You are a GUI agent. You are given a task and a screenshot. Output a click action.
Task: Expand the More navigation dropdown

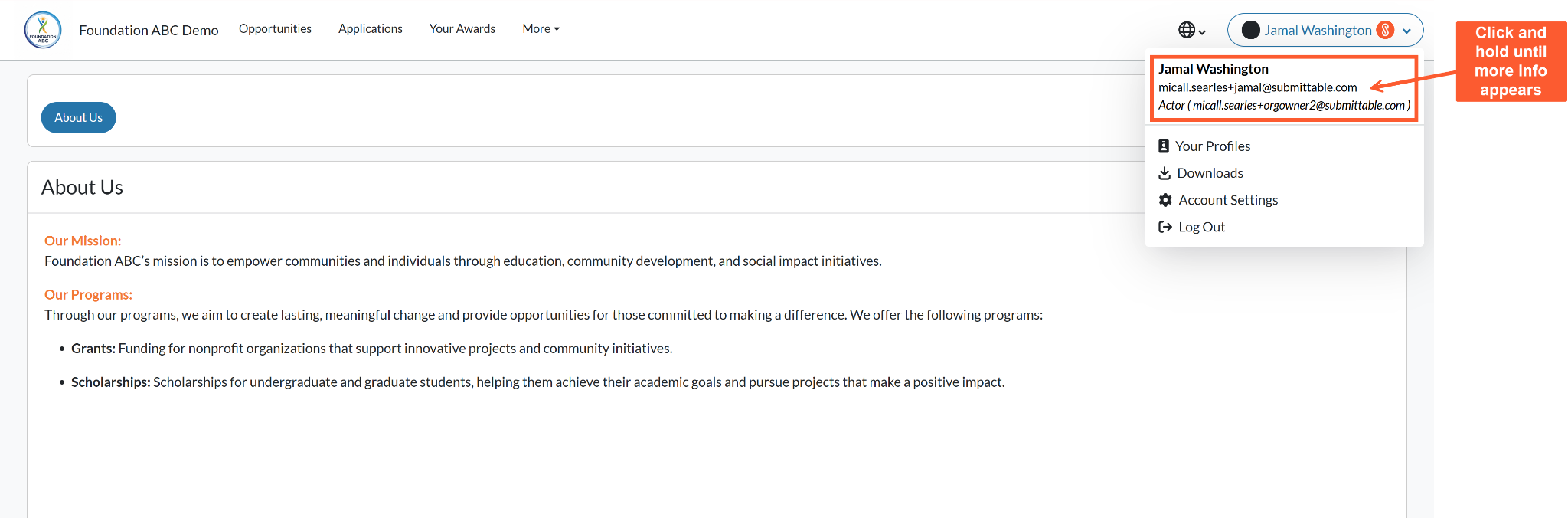pyautogui.click(x=541, y=28)
